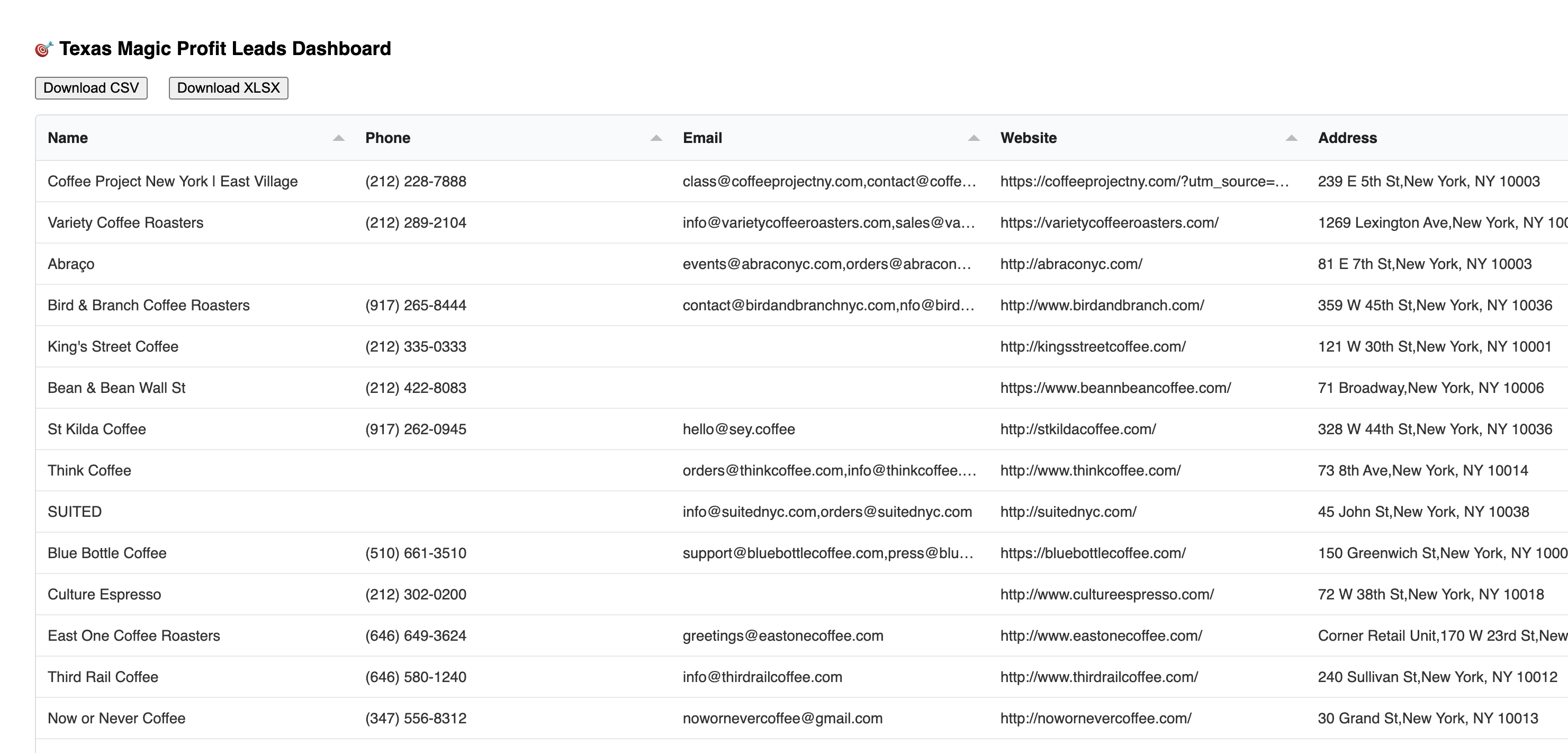Click email greetings@eastonecoffee.com
Image resolution: width=1568 pixels, height=753 pixels.
783,636
